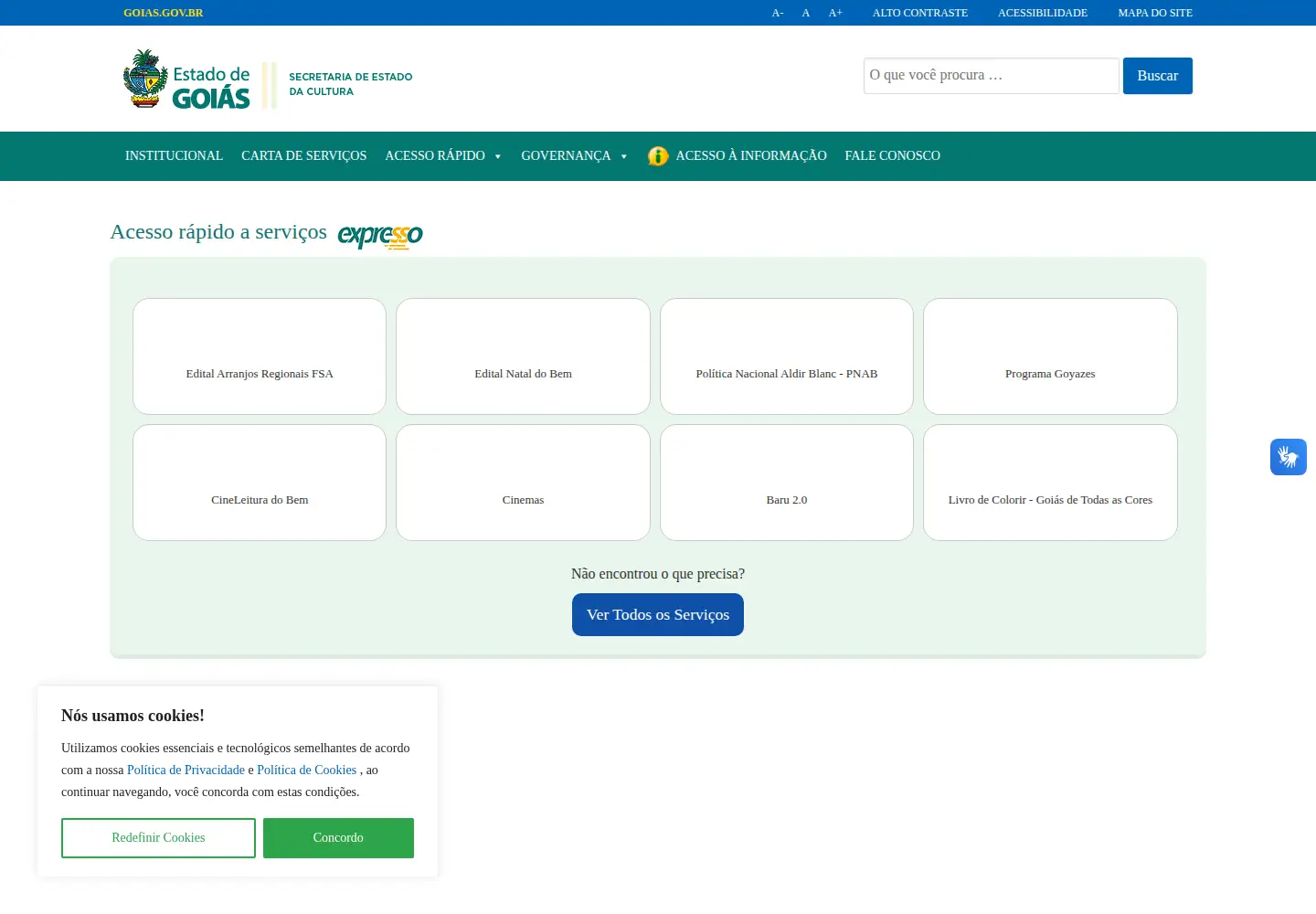Open the Baru 2.0 service card

tap(787, 483)
